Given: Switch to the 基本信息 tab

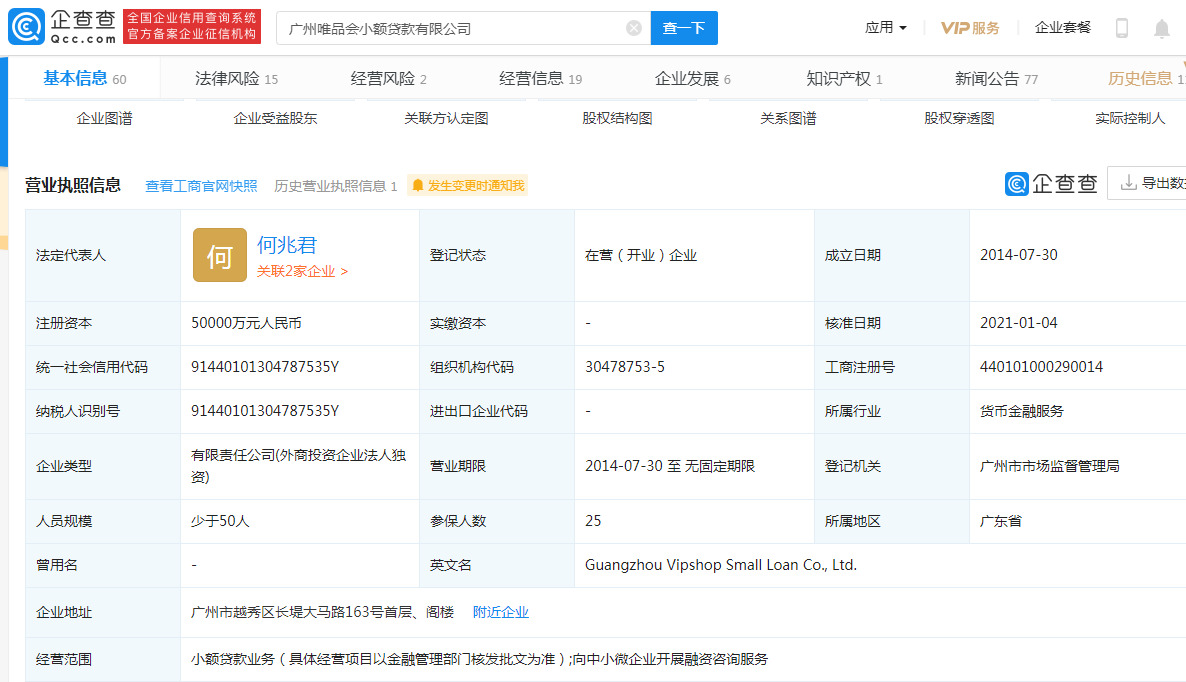Looking at the screenshot, I should click(84, 78).
